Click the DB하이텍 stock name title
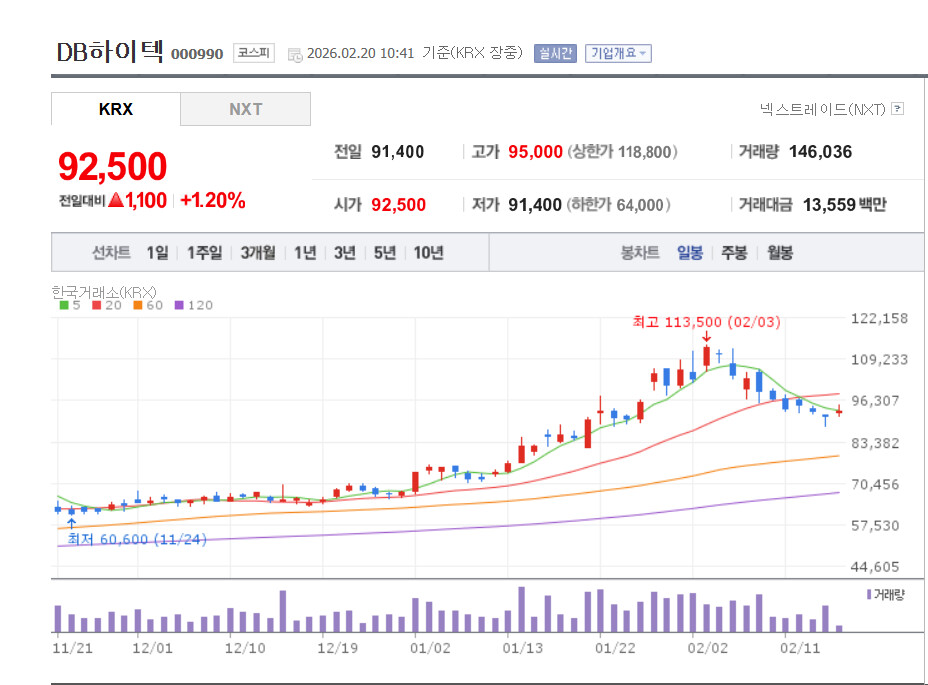 tap(109, 52)
